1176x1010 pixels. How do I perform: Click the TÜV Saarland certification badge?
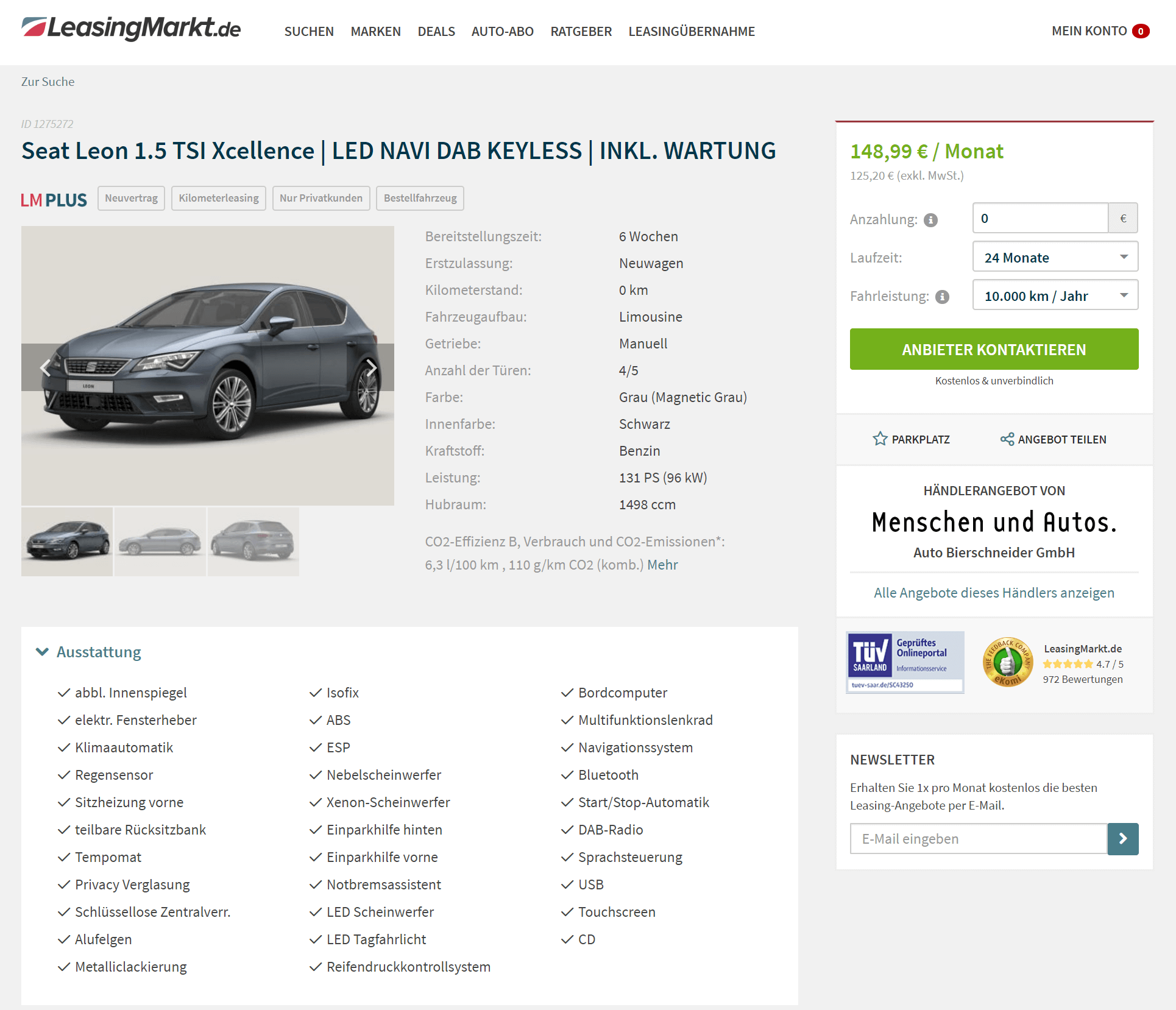(905, 663)
